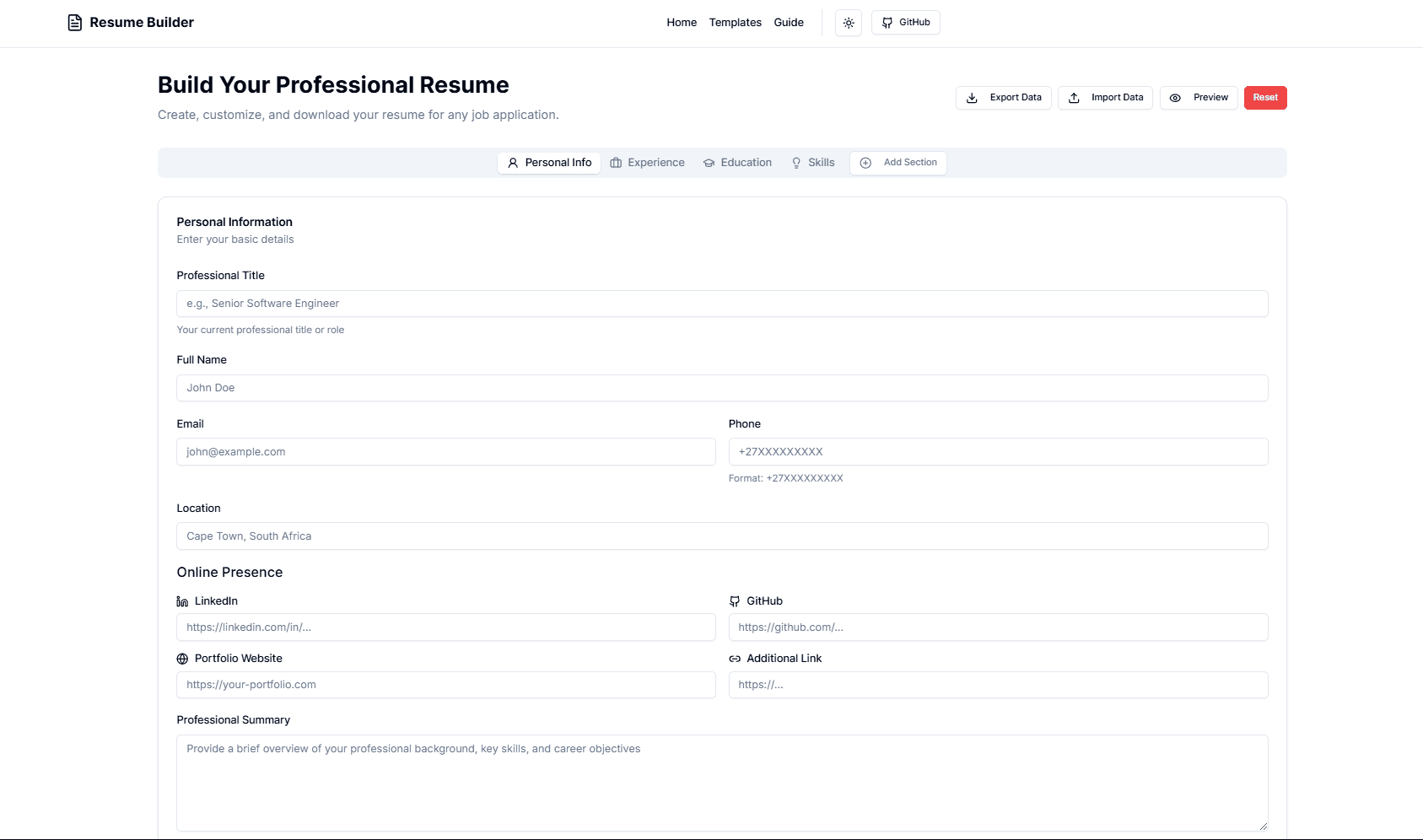Click into the Phone number field
Viewport: 1423px width, 840px height.
(998, 452)
